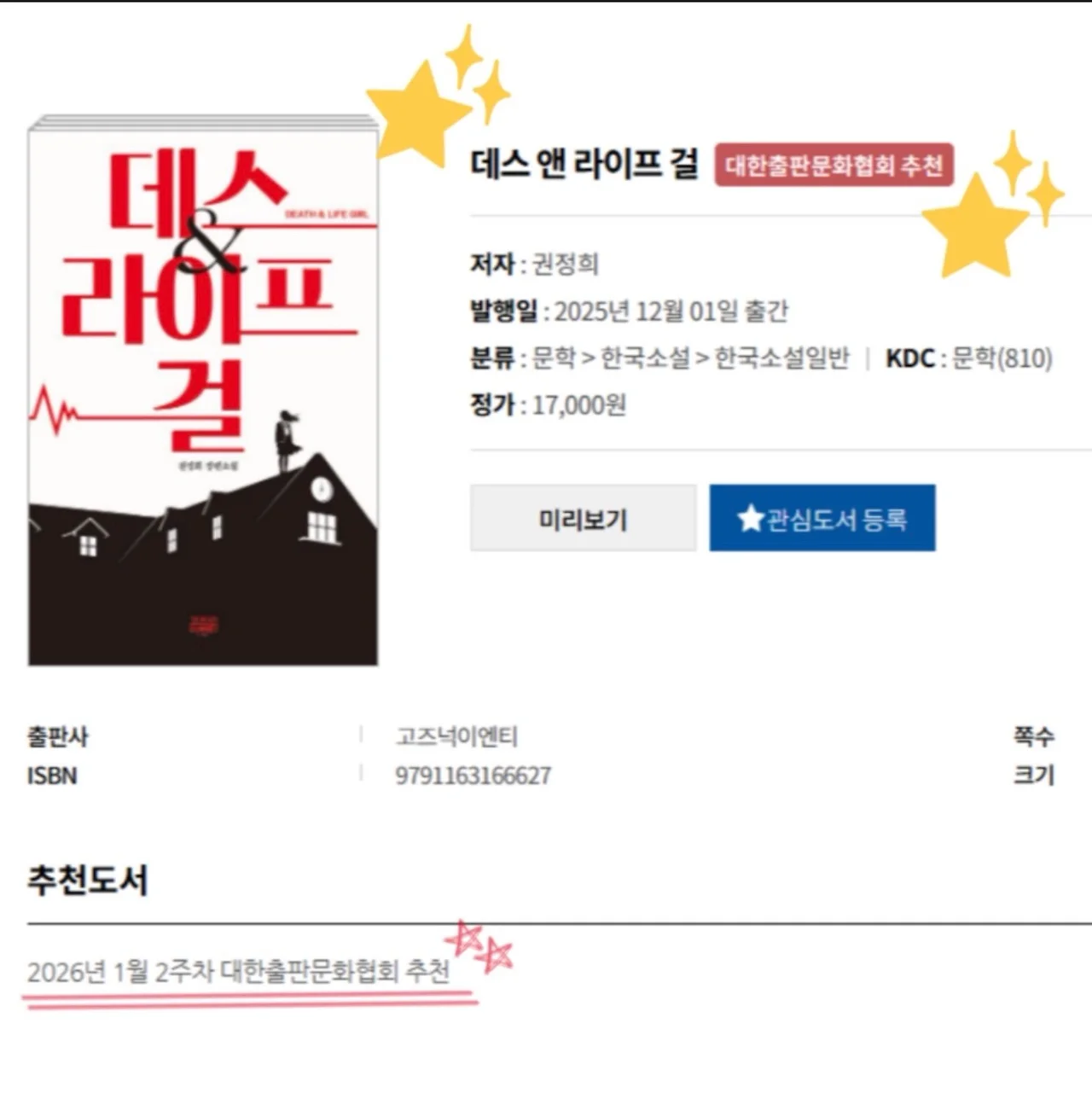This screenshot has height=1093, width=1092.
Task: Click the white star in 관심도서 등록
Action: pos(751,518)
